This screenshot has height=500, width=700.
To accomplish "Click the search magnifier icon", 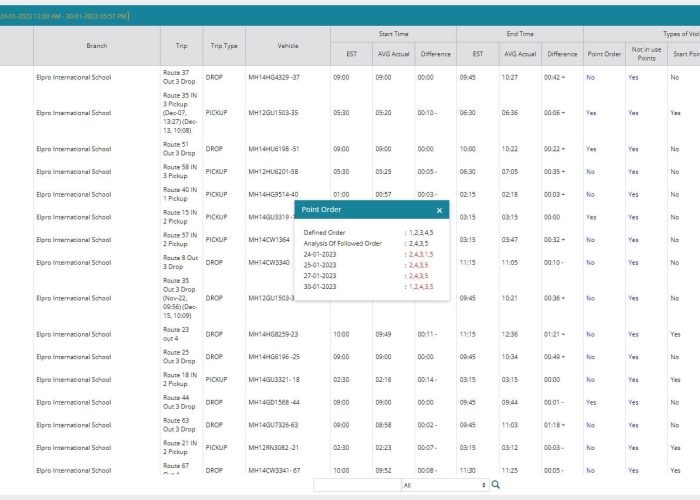I will (x=496, y=485).
